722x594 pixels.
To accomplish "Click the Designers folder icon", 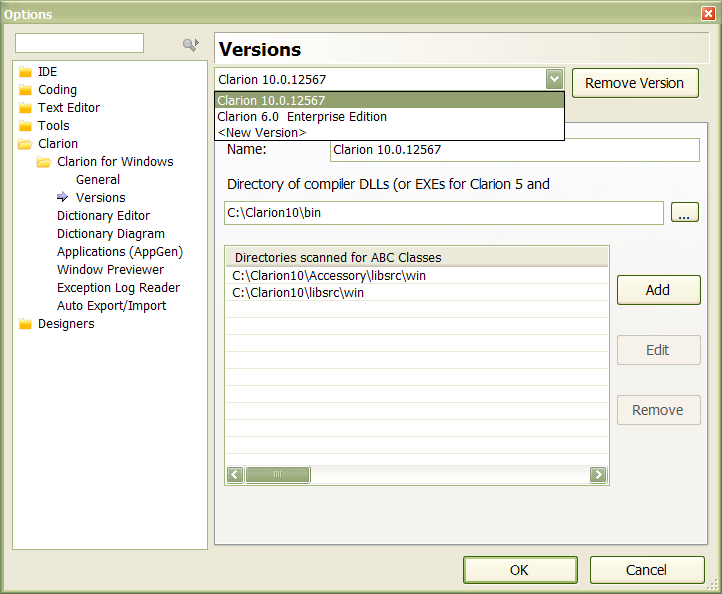I will pos(26,324).
